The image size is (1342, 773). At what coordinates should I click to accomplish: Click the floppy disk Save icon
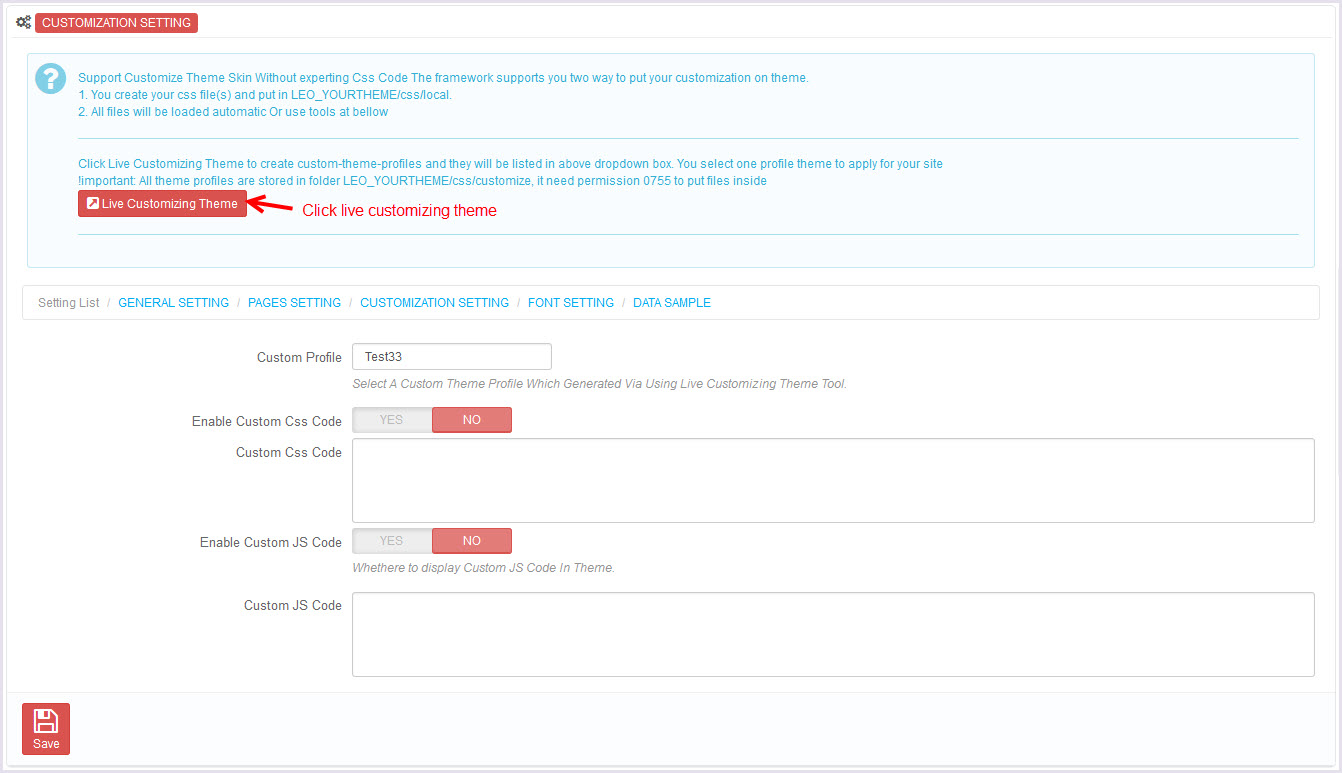click(46, 721)
